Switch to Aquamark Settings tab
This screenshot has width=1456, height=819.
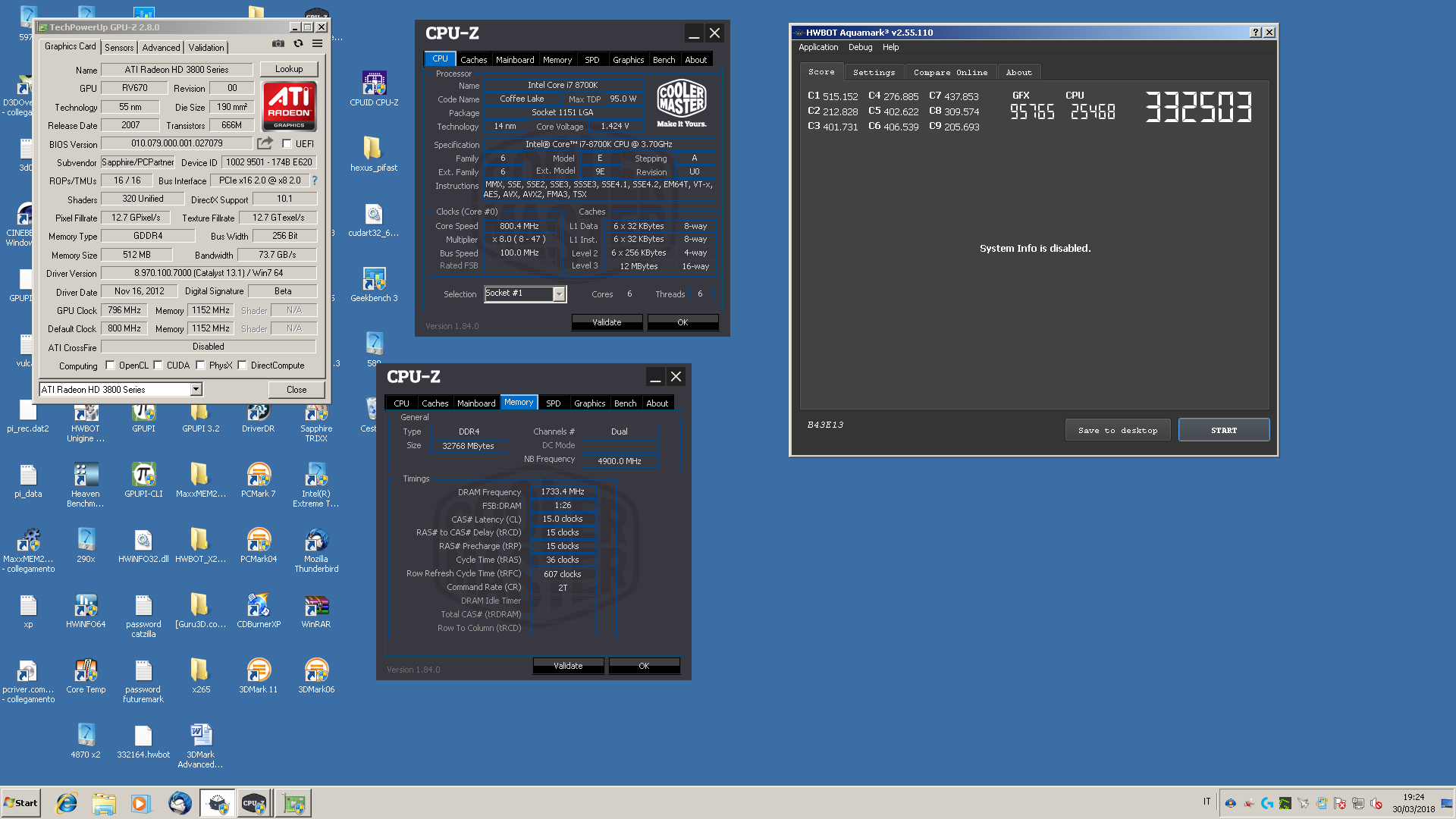point(874,72)
